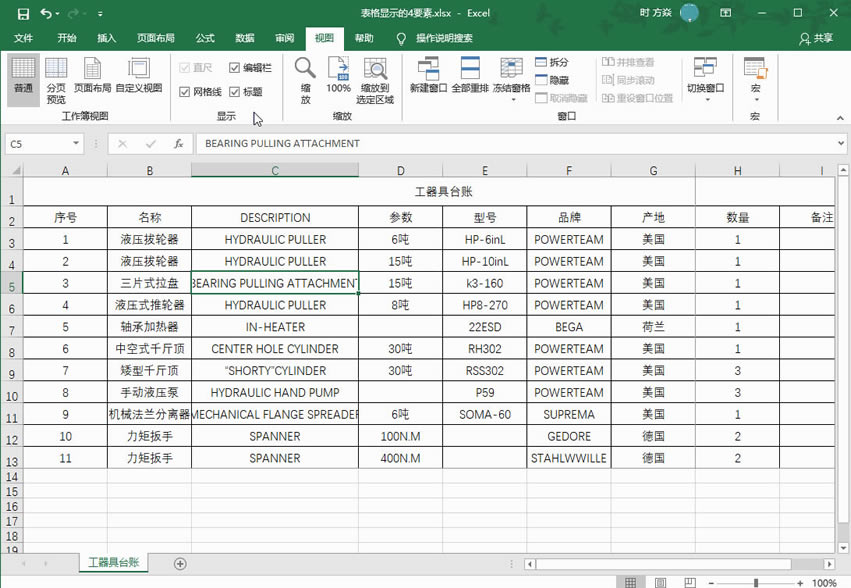The height and width of the screenshot is (588, 851).
Task: Switch to the 数据 ribbon tab
Action: click(x=244, y=38)
